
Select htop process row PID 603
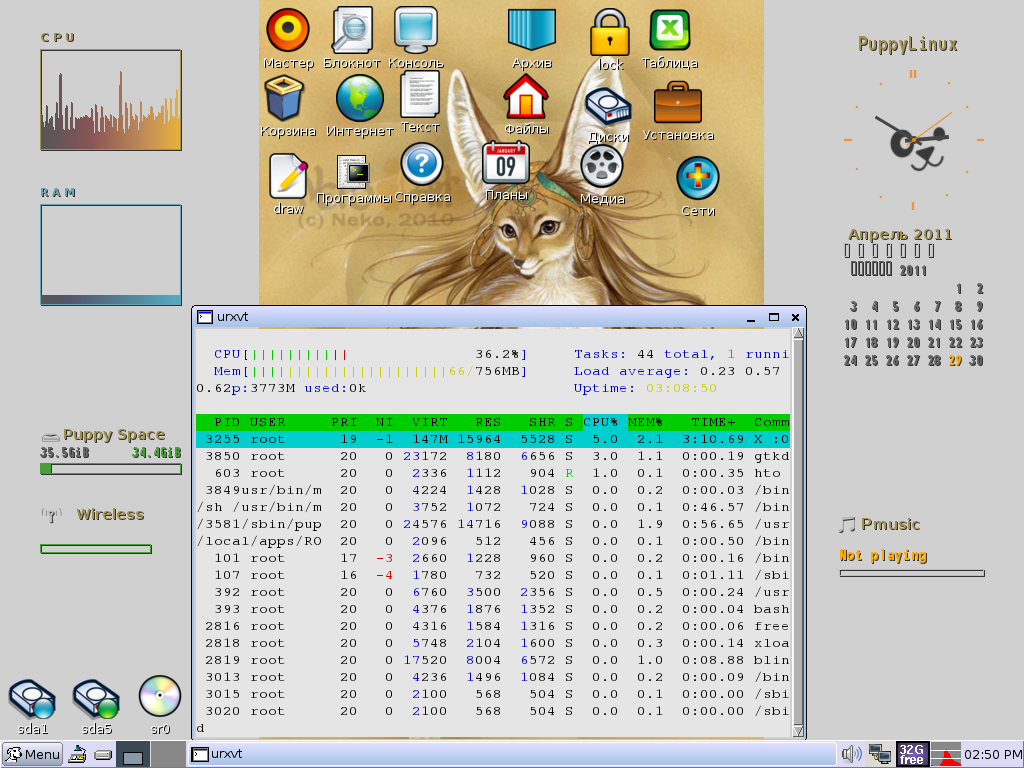tap(492, 473)
